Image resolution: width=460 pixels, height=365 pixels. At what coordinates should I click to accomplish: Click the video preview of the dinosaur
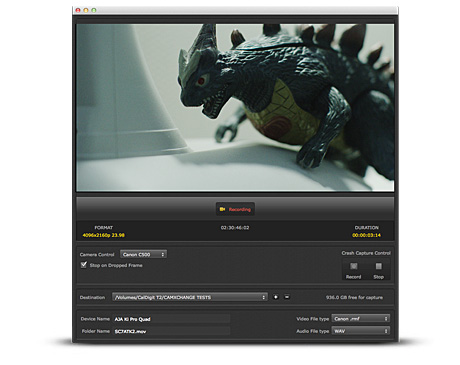235,108
